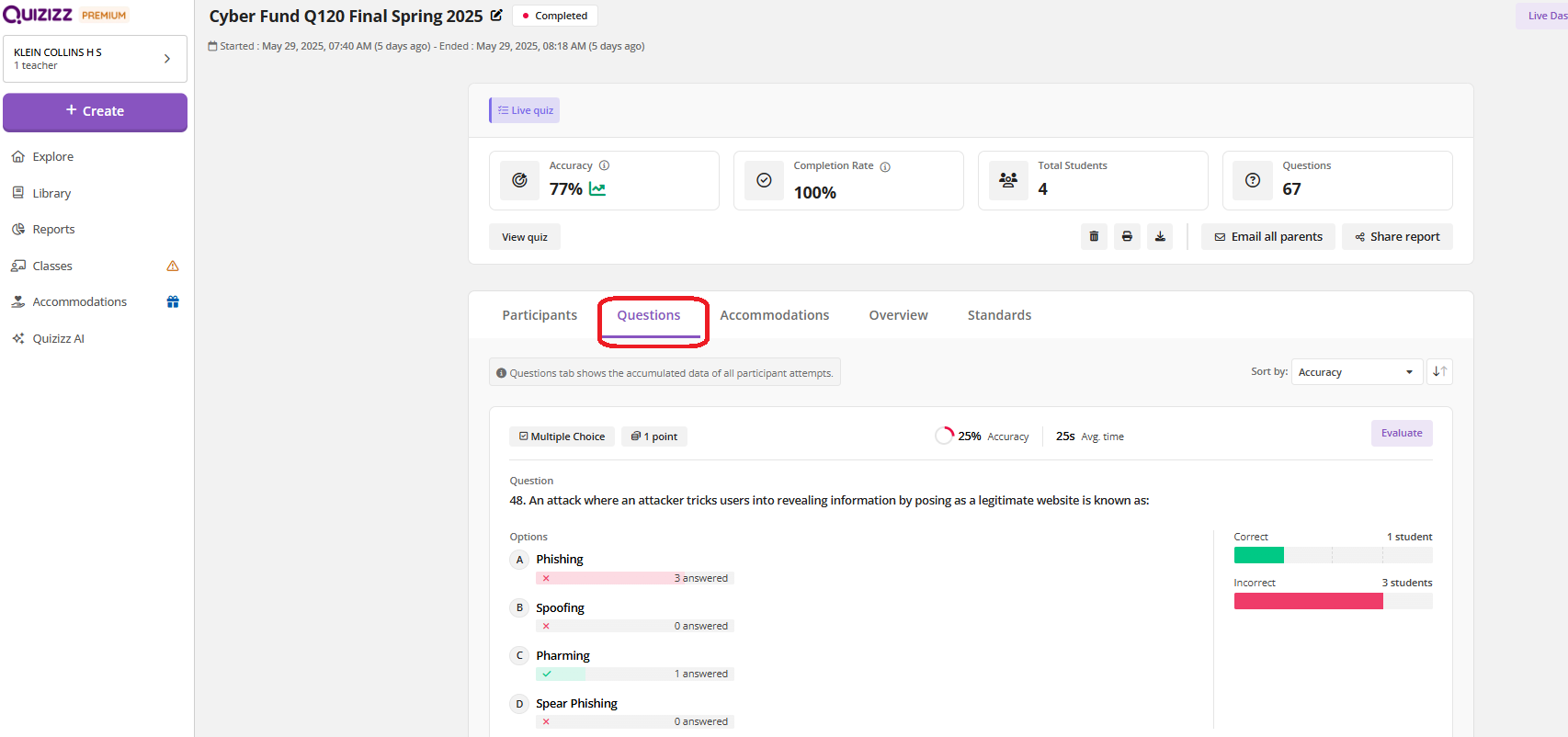Click the edit title pencil icon
Viewport: 1568px width, 737px height.
(x=496, y=16)
